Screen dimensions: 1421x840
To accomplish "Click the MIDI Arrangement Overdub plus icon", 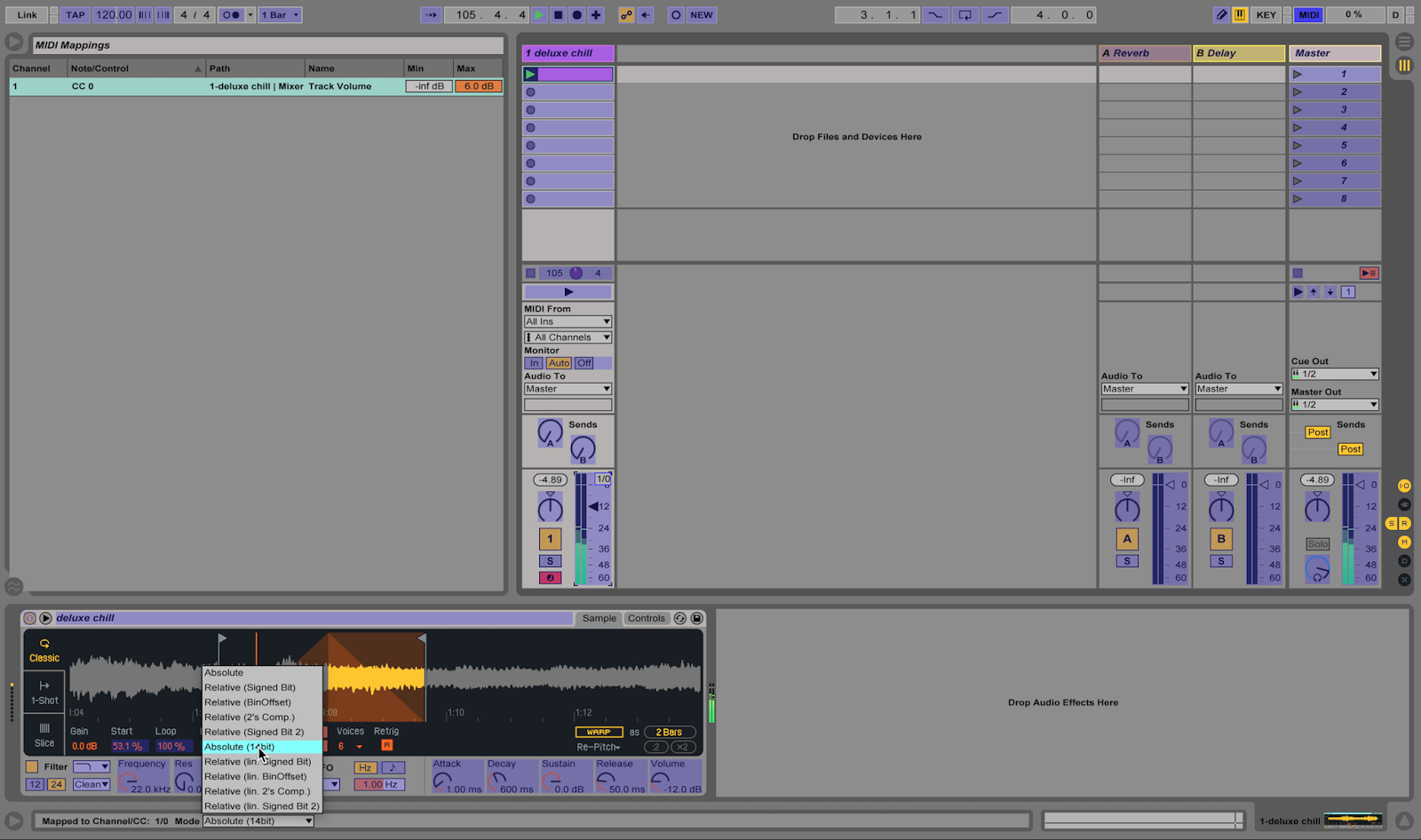I will (x=595, y=14).
